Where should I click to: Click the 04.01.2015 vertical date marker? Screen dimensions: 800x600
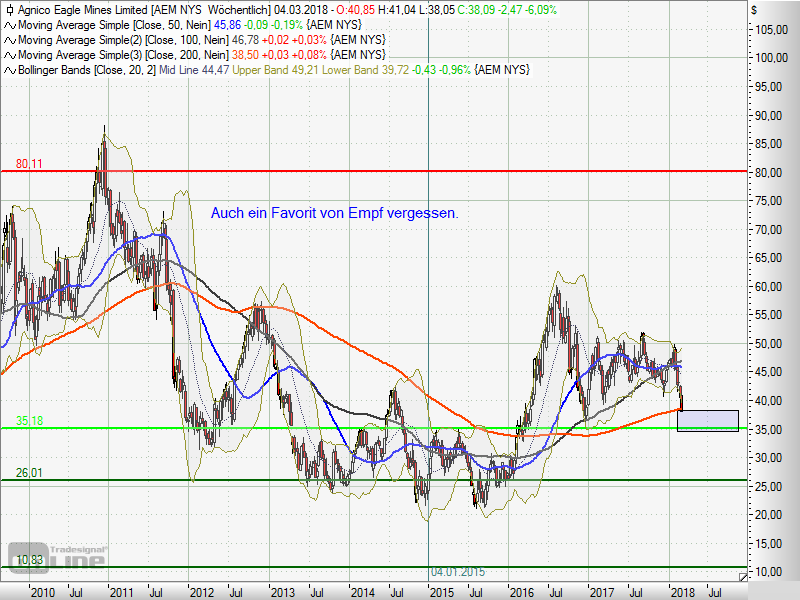pos(460,571)
